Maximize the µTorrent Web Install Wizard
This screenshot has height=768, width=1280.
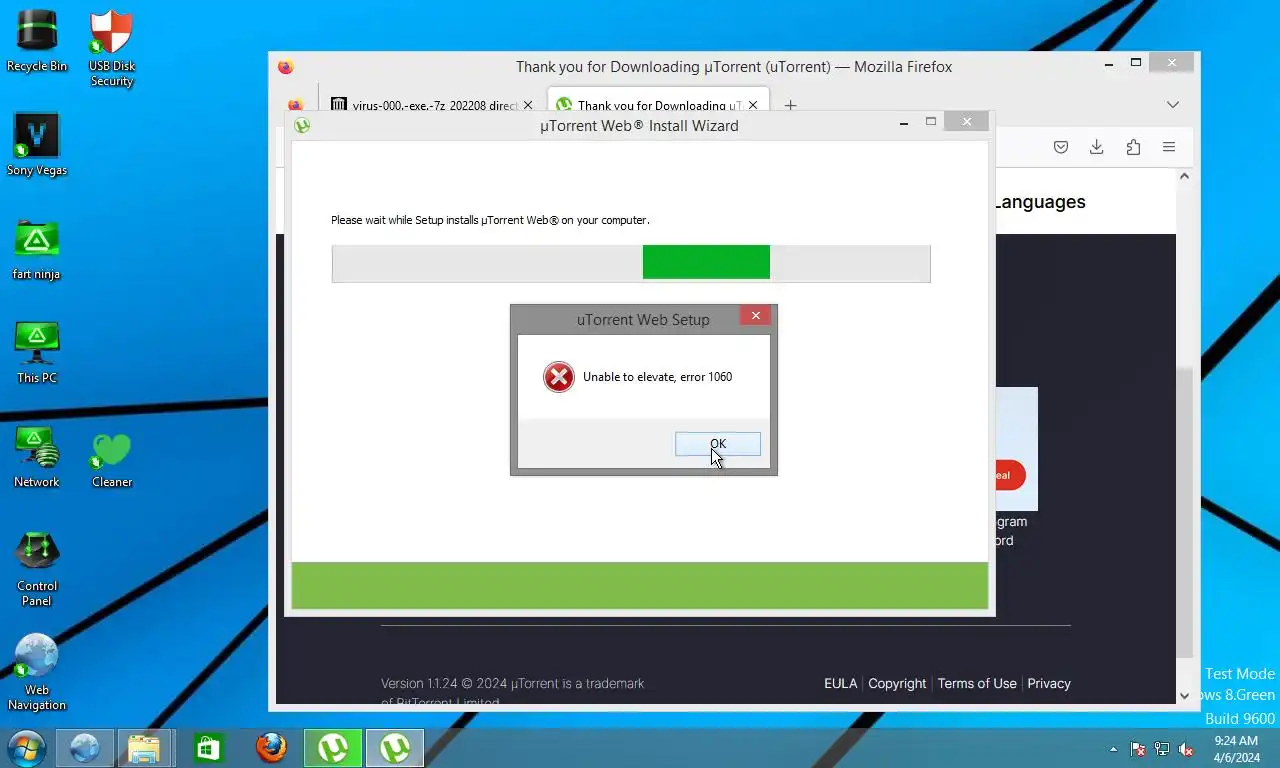pyautogui.click(x=931, y=122)
